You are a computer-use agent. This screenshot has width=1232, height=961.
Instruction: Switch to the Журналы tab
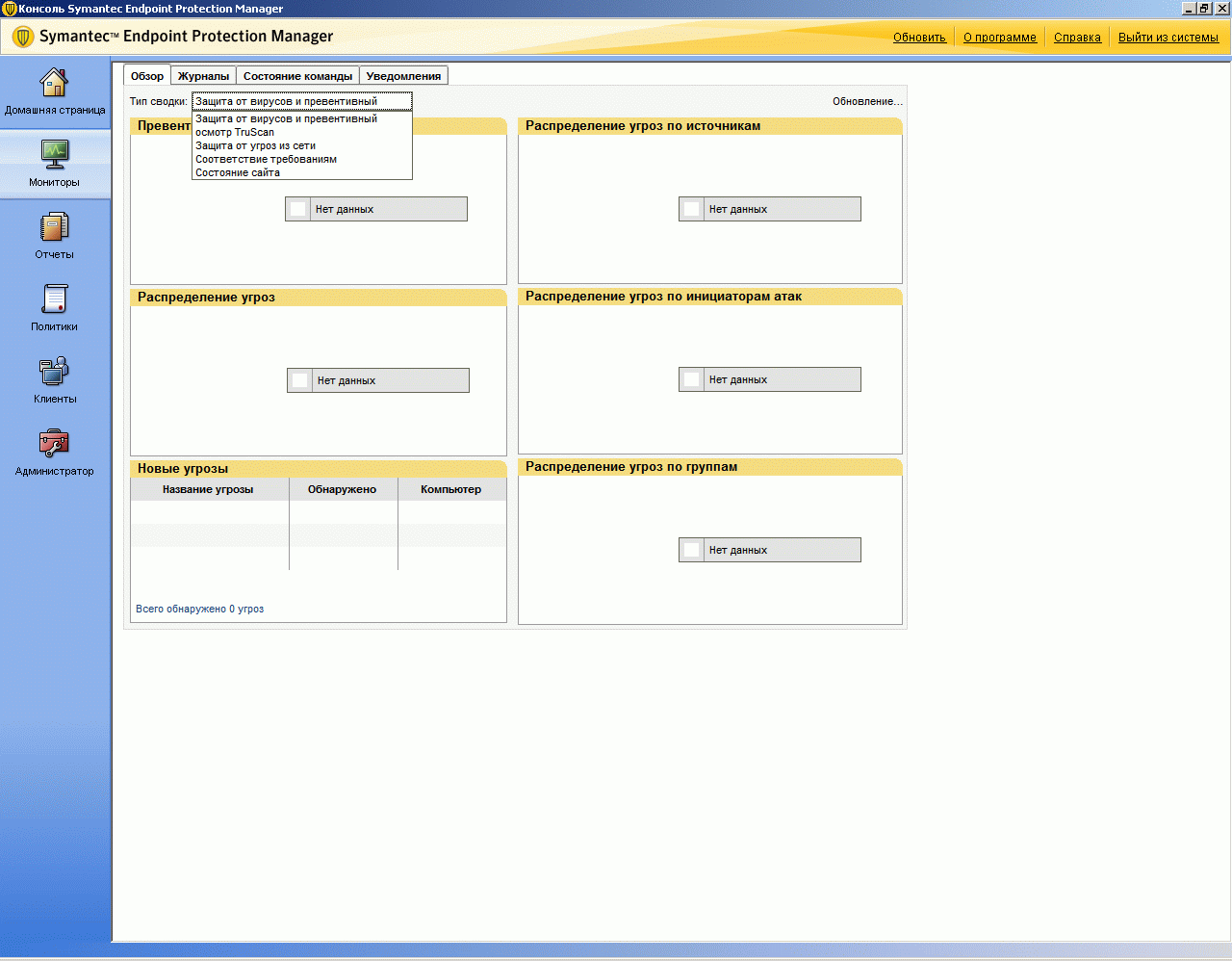tap(203, 76)
